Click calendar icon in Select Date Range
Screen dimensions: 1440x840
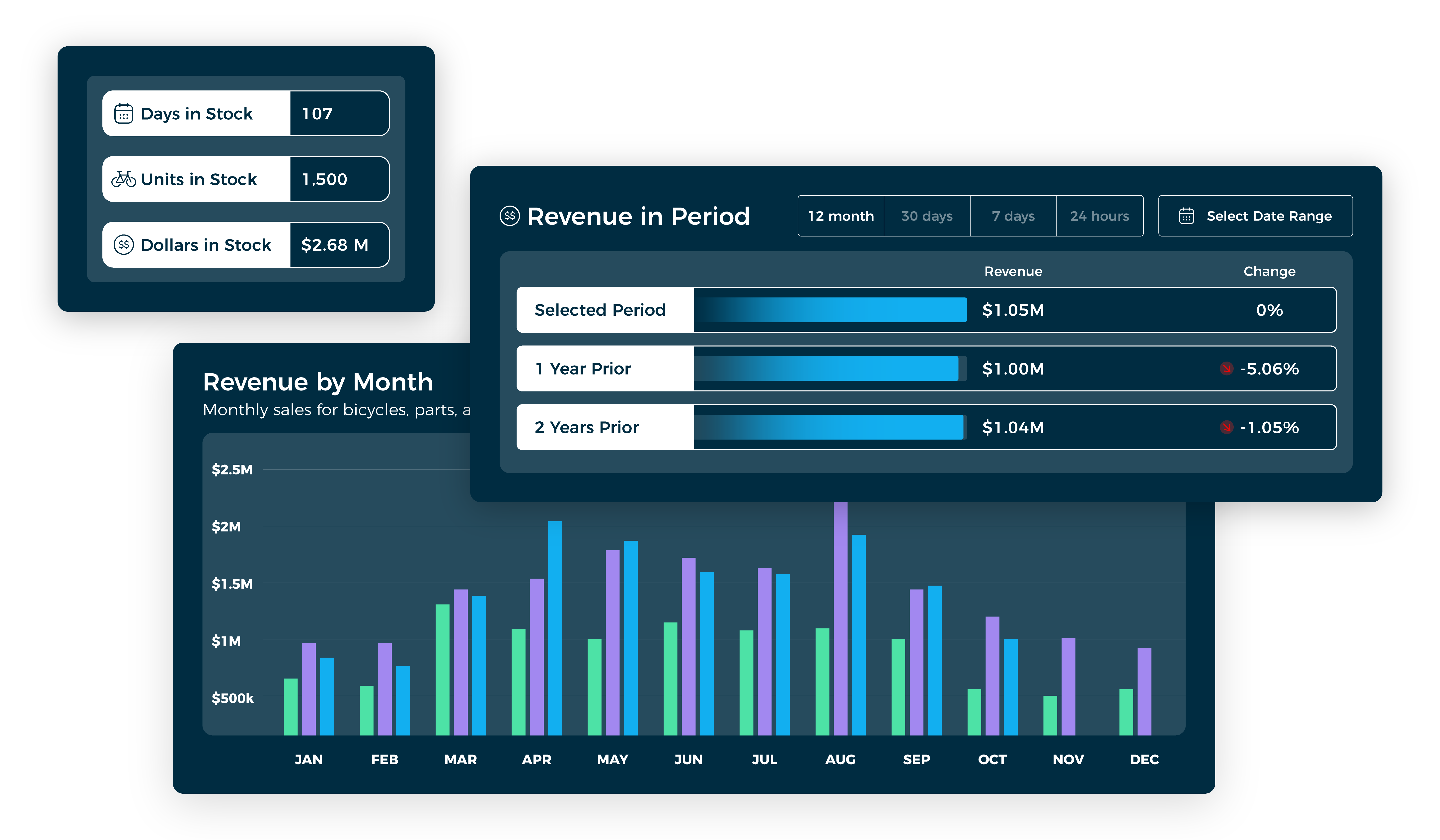point(1186,216)
